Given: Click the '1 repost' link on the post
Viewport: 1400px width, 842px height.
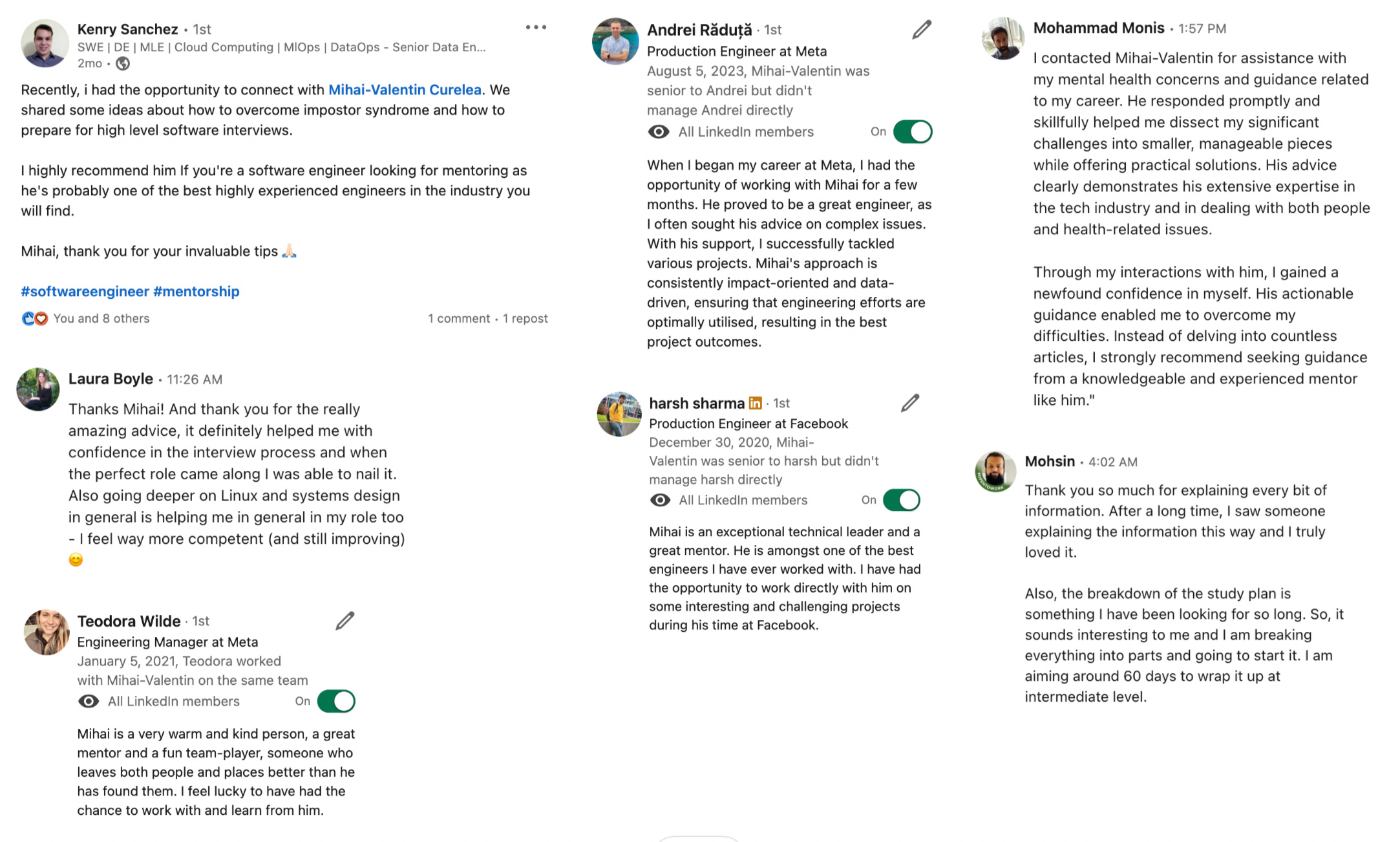Looking at the screenshot, I should tap(525, 319).
